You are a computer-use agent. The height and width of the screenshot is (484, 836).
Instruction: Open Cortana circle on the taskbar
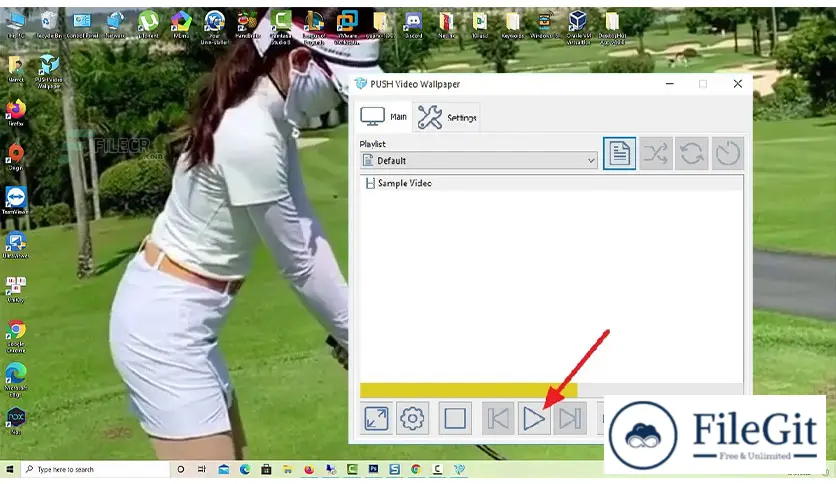pyautogui.click(x=181, y=469)
